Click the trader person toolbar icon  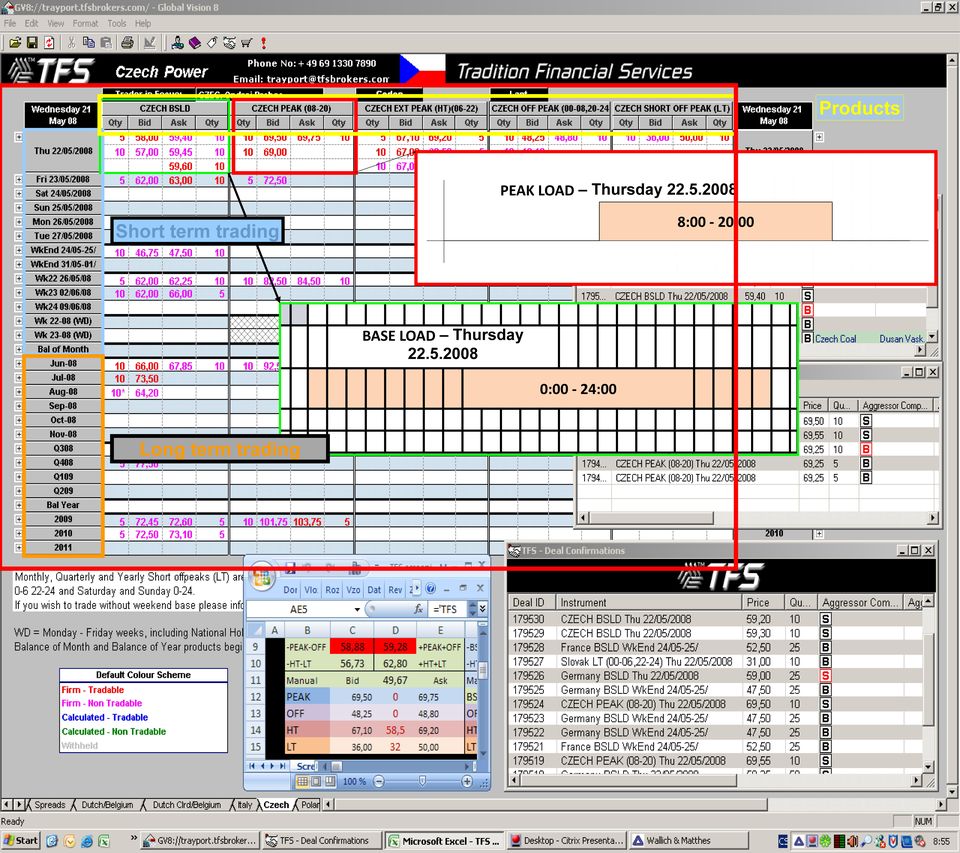pos(178,43)
